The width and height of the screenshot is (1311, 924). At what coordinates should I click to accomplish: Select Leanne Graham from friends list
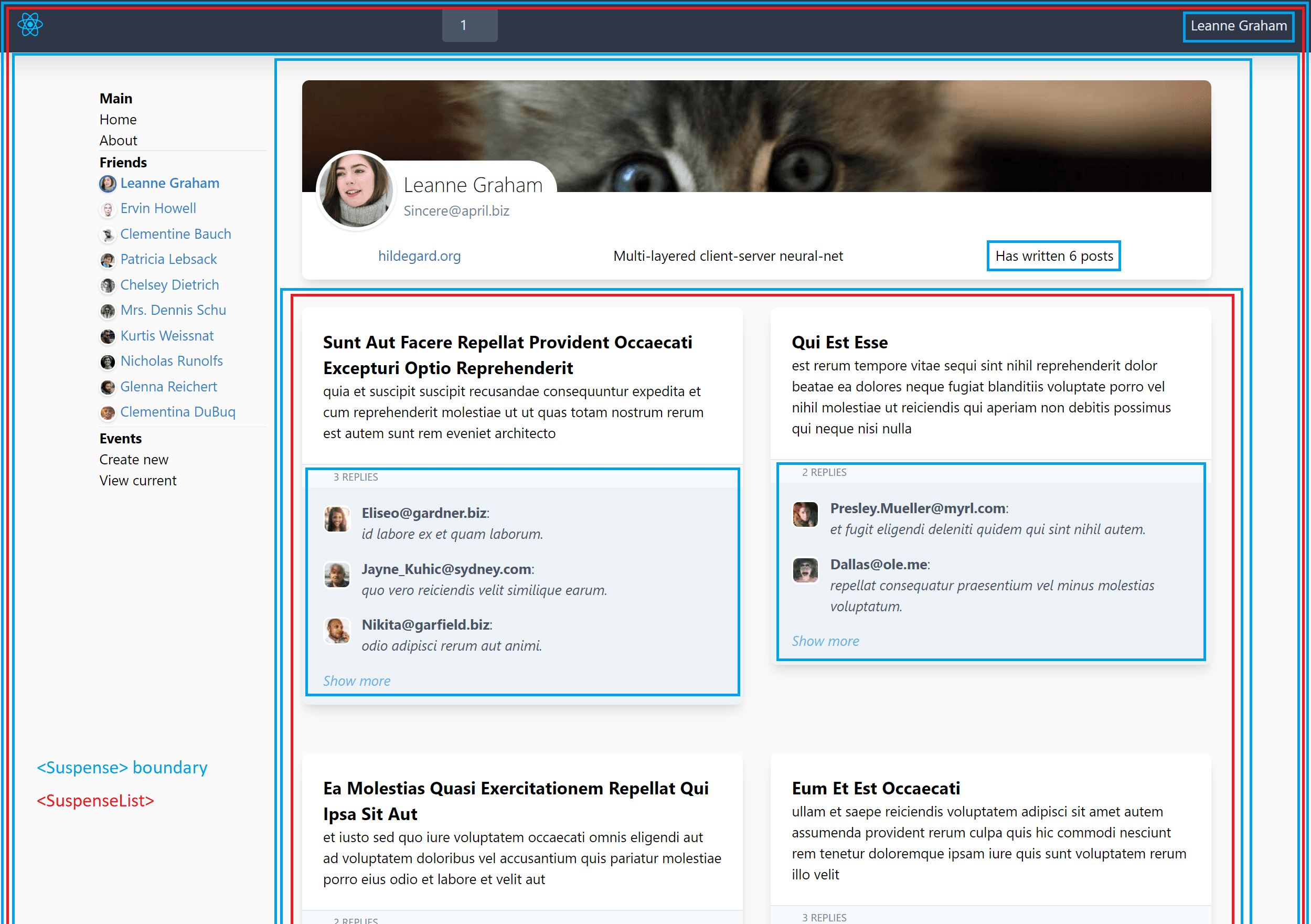pos(169,183)
